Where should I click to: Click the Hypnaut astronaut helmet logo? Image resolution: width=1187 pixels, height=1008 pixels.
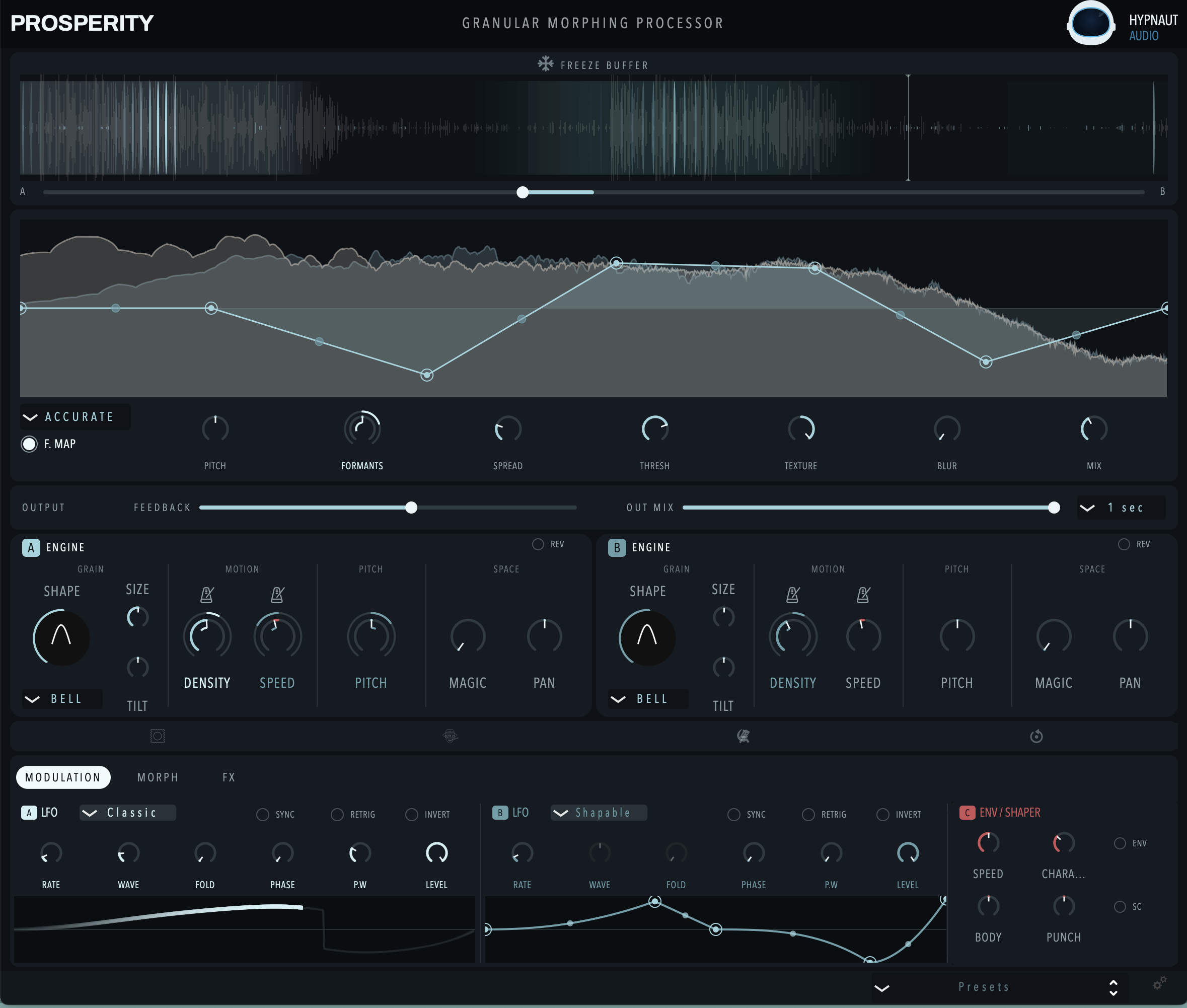point(1090,23)
